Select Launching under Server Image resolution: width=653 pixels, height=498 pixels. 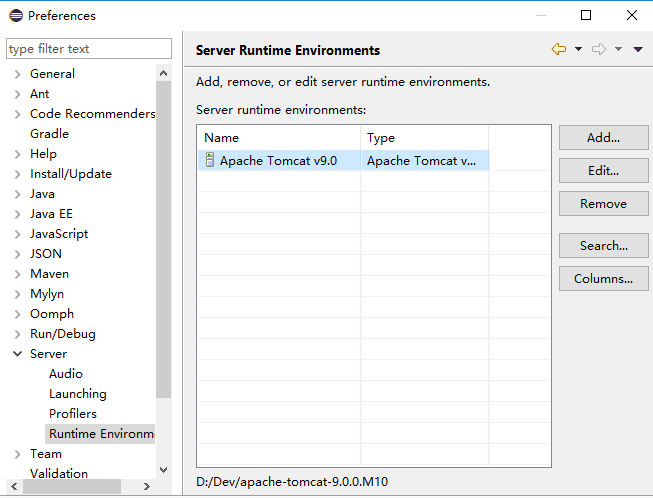(x=78, y=393)
